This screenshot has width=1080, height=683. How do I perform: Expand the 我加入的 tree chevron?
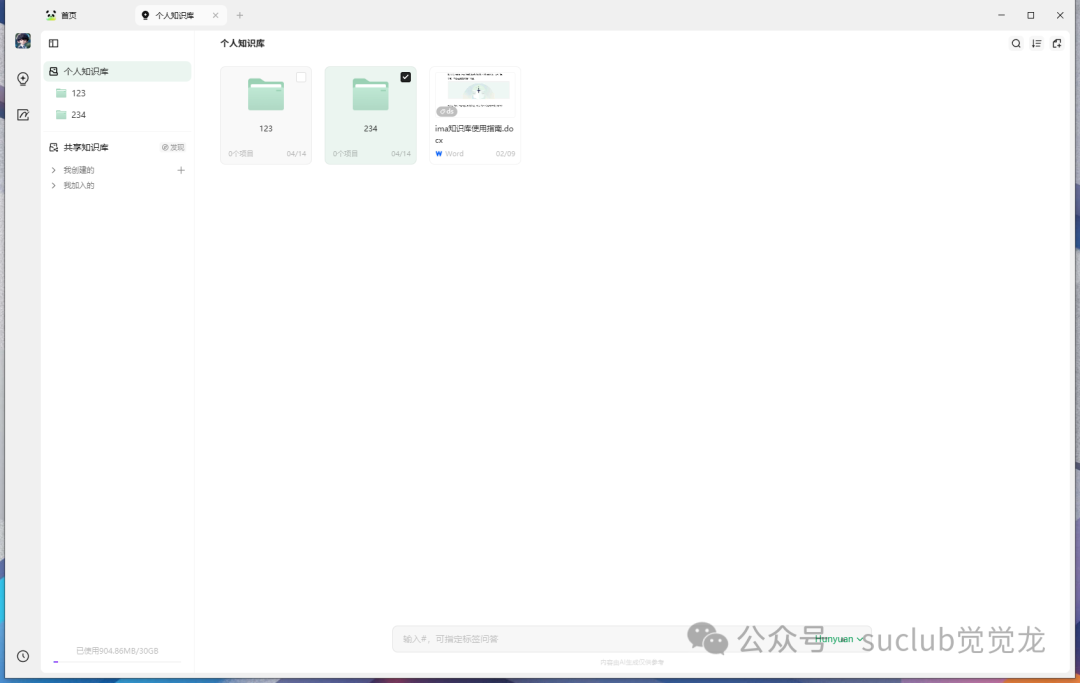[54, 186]
